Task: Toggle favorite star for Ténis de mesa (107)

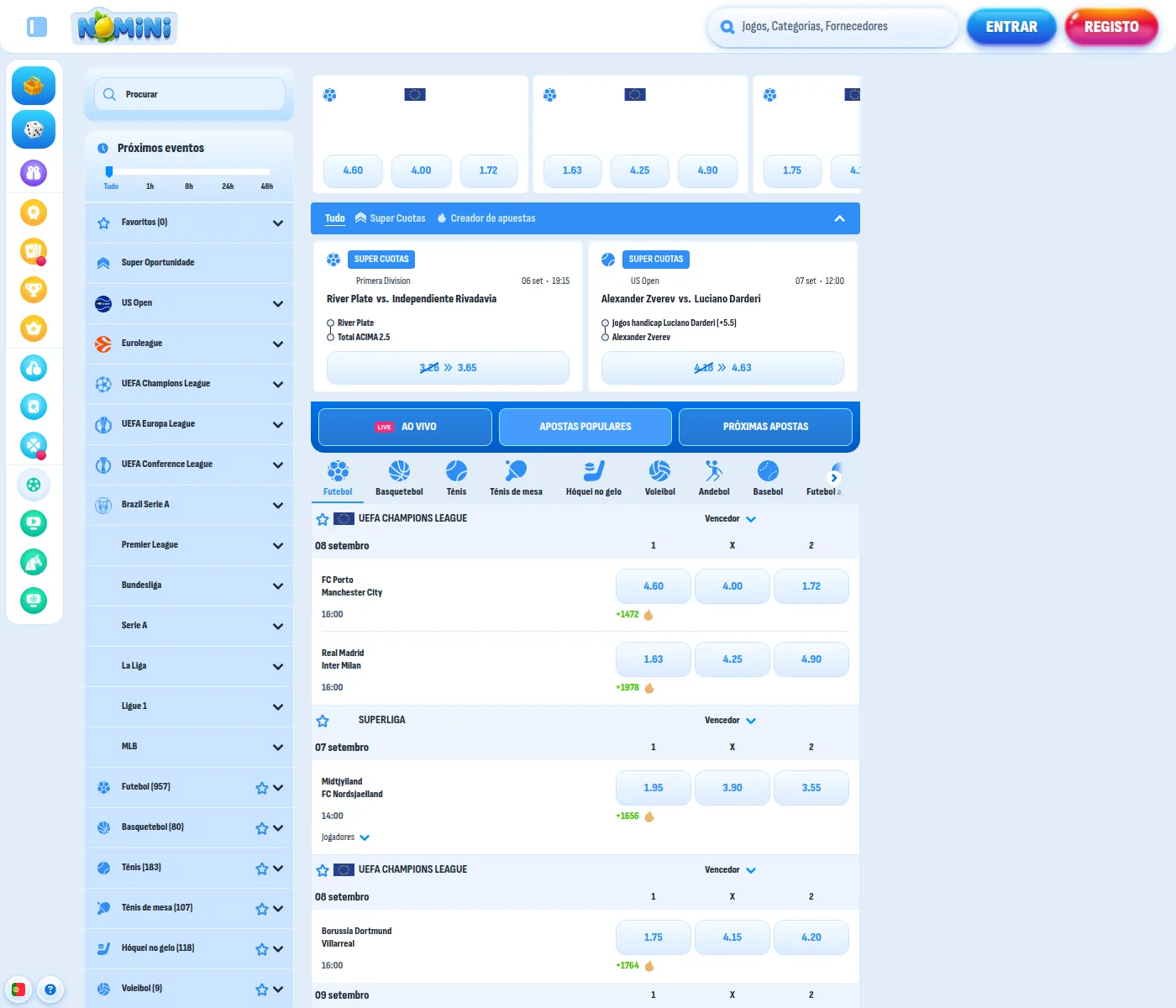Action: 262,909
